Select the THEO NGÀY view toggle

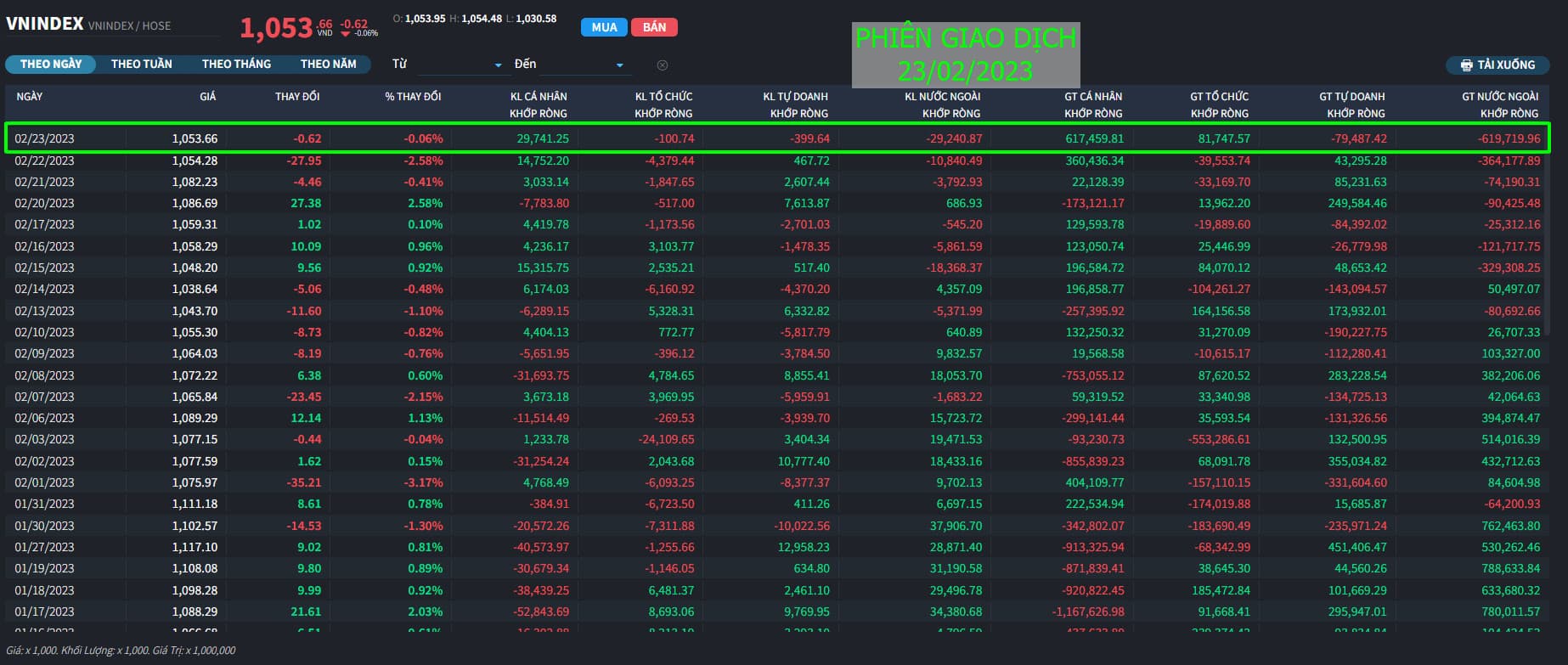[x=51, y=65]
